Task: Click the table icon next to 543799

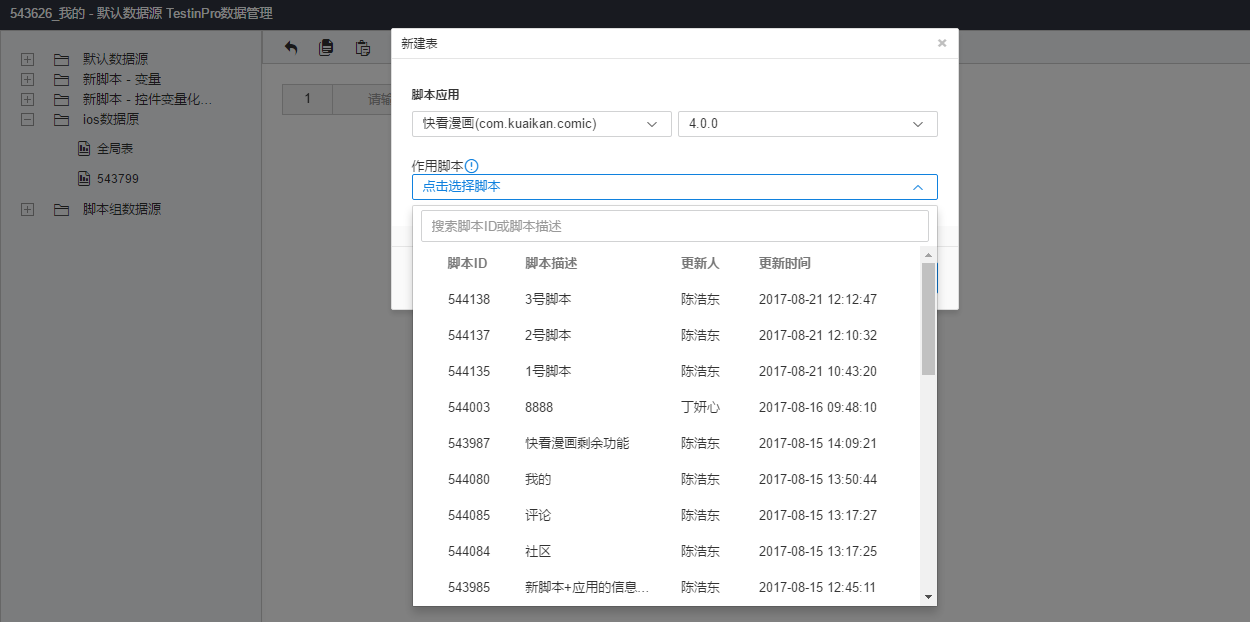Action: (84, 179)
